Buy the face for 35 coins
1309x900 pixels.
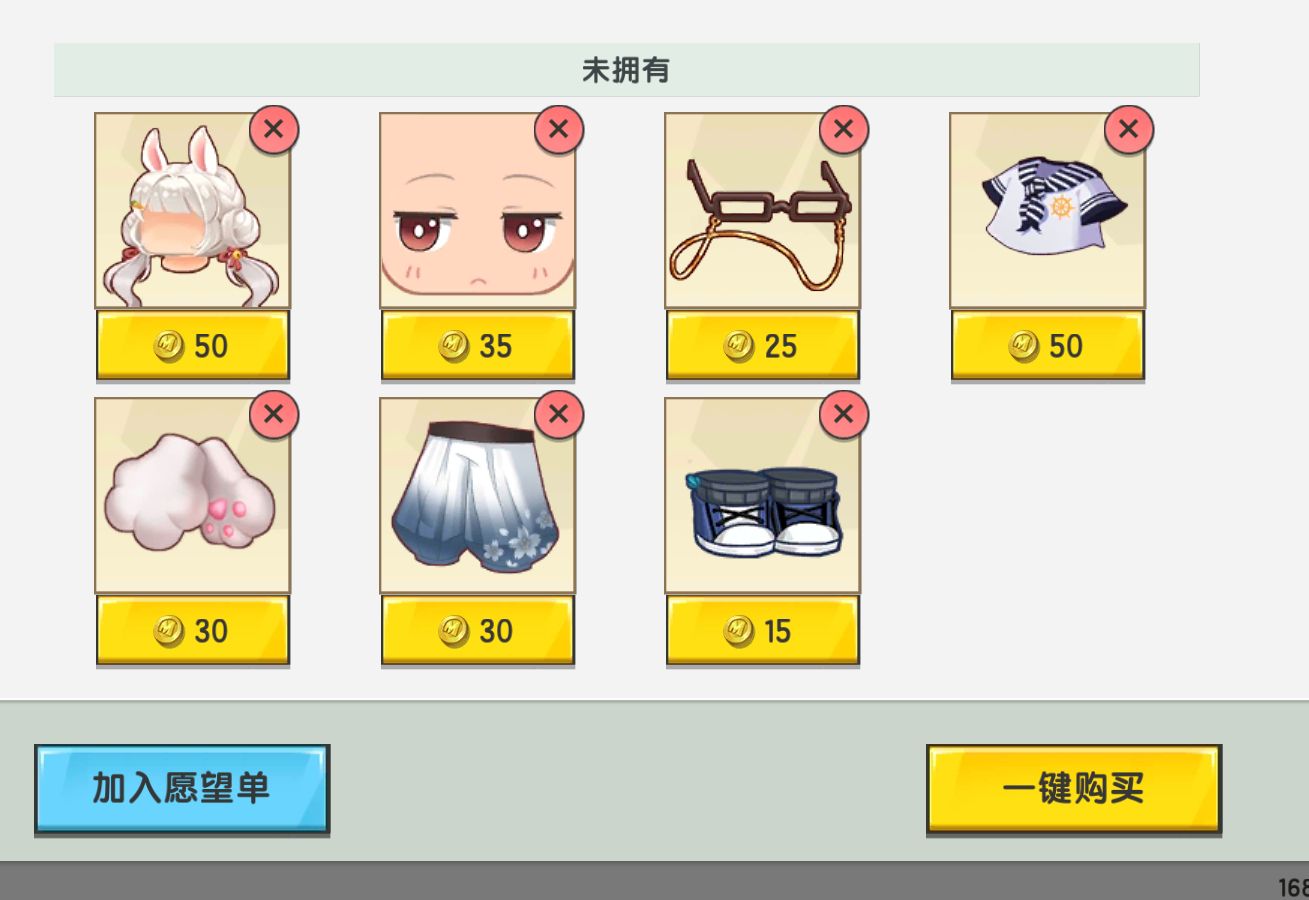point(478,346)
